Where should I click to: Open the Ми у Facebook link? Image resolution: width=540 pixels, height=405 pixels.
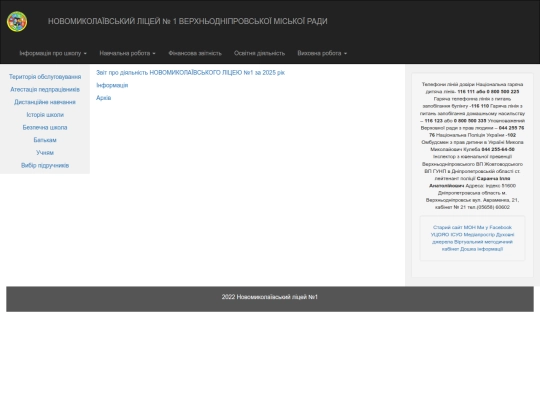click(495, 227)
